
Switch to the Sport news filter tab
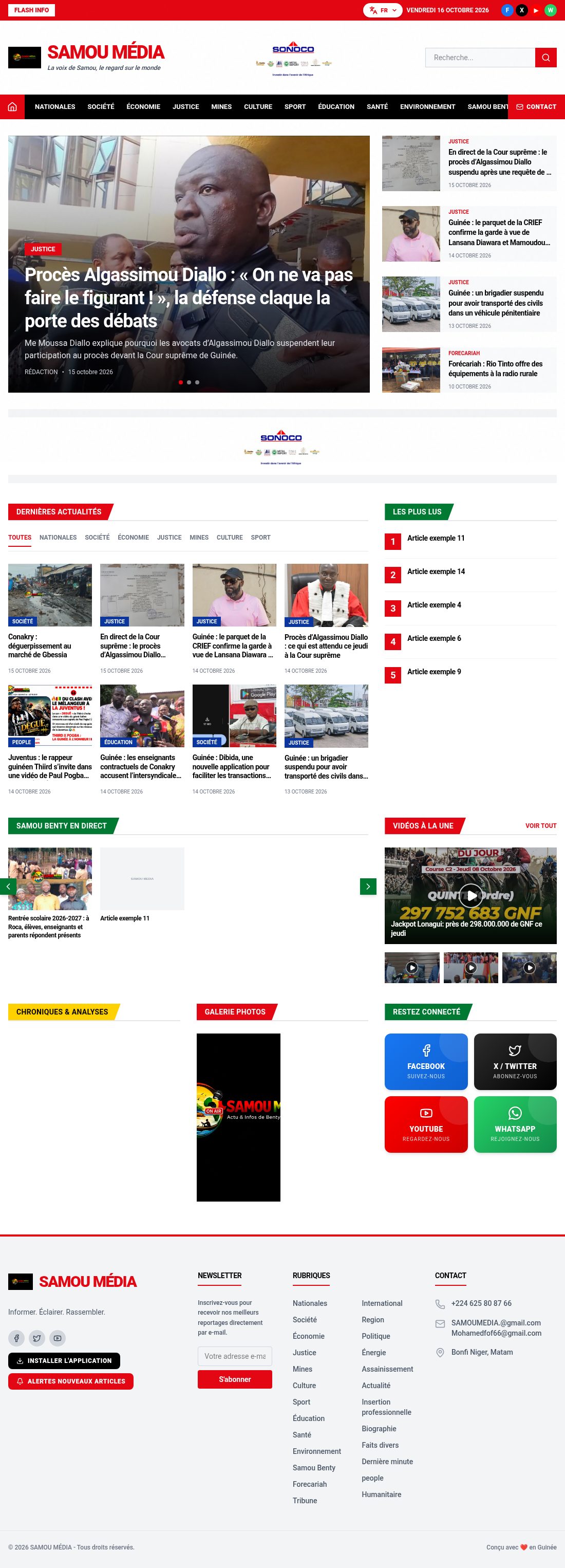(x=261, y=538)
